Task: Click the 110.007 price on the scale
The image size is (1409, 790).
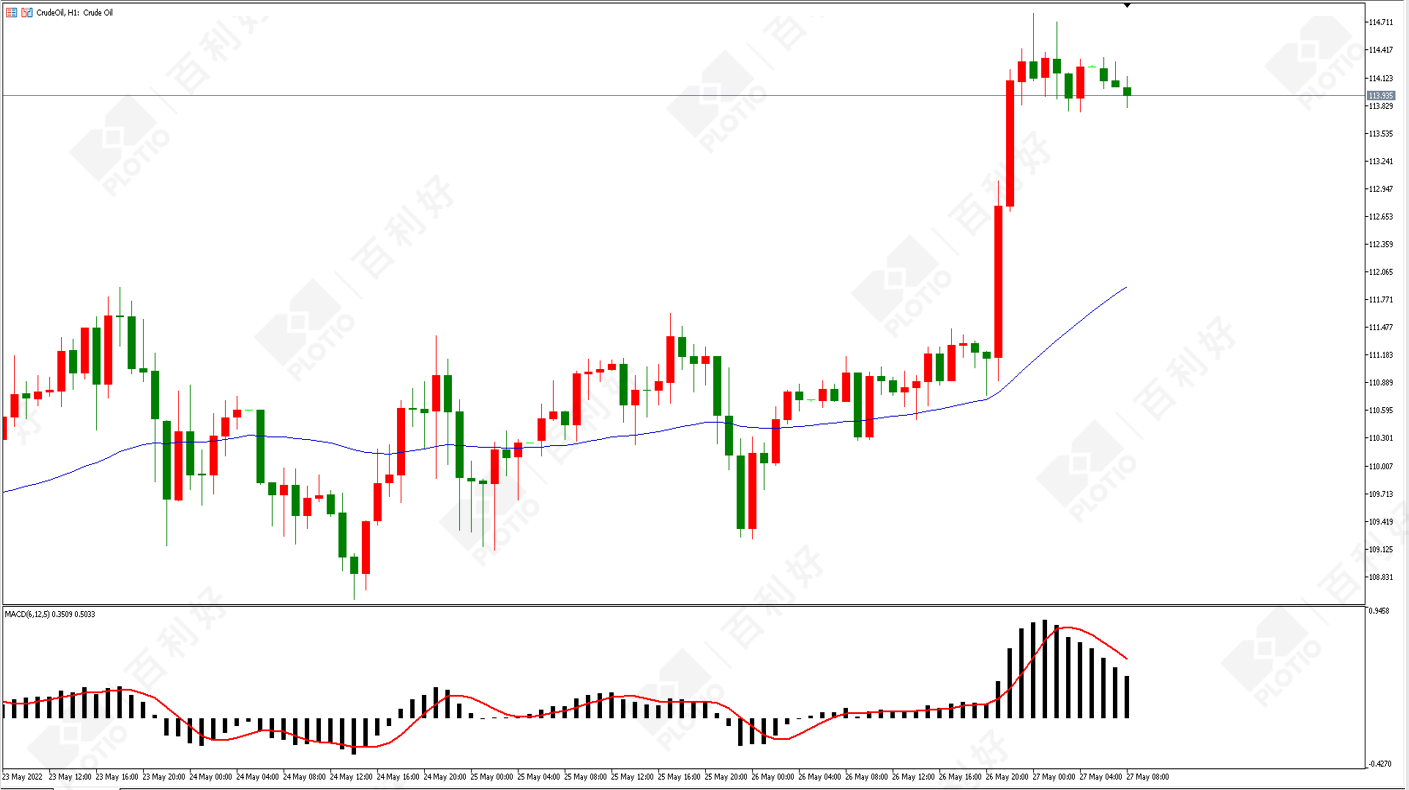Action: (x=1381, y=466)
